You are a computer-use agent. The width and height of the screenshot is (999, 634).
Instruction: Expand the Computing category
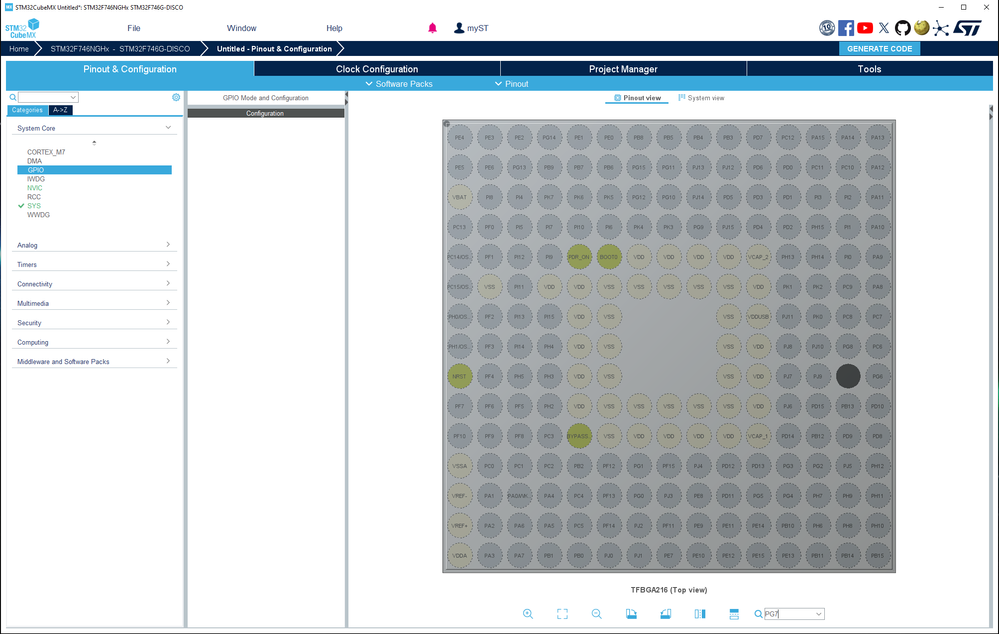[x=168, y=342]
